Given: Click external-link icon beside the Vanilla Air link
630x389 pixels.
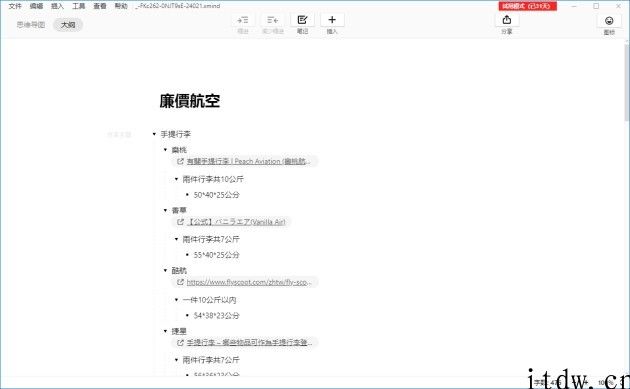Looking at the screenshot, I should coord(180,222).
